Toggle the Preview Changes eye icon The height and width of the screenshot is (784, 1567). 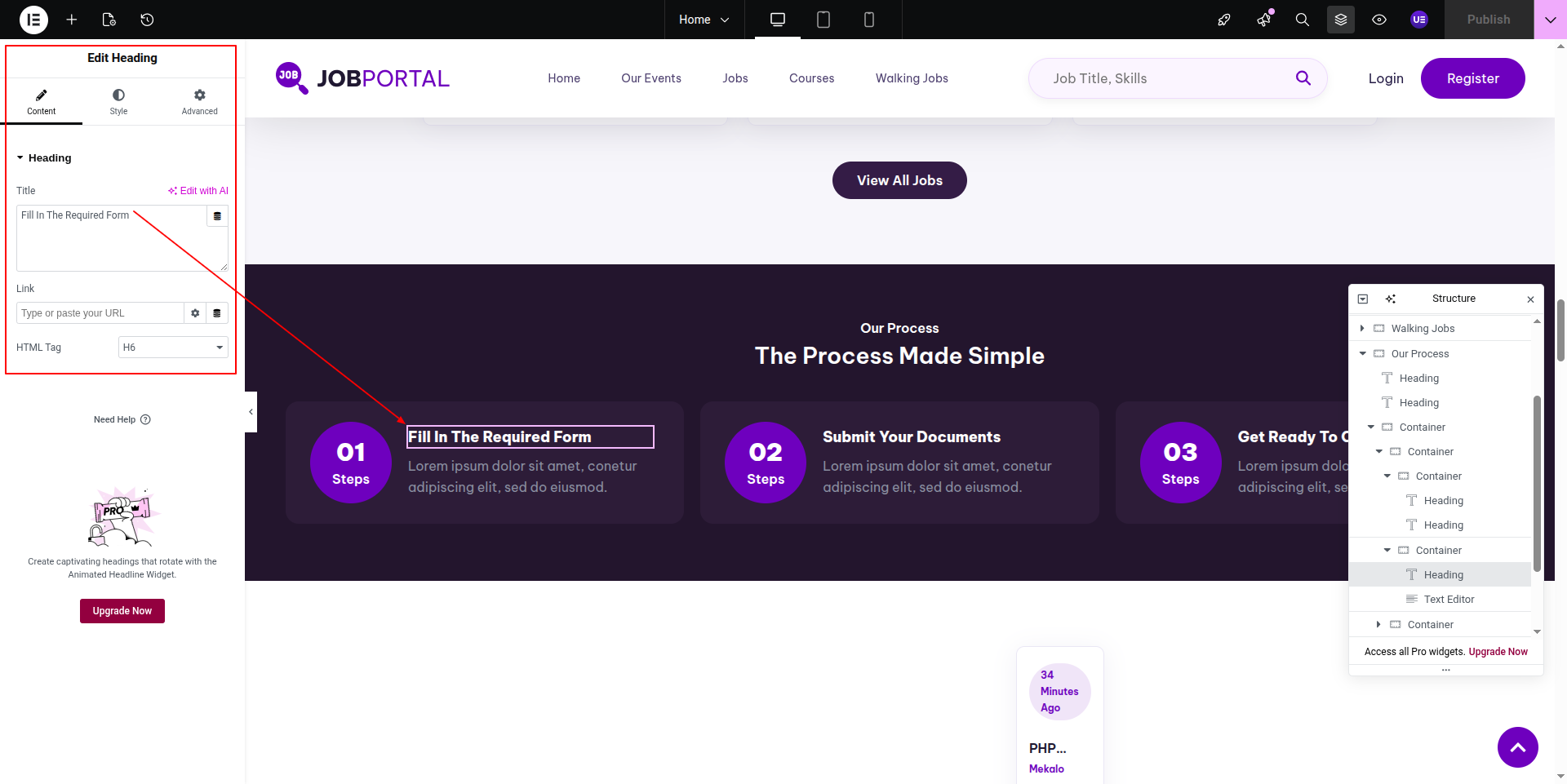(1379, 20)
